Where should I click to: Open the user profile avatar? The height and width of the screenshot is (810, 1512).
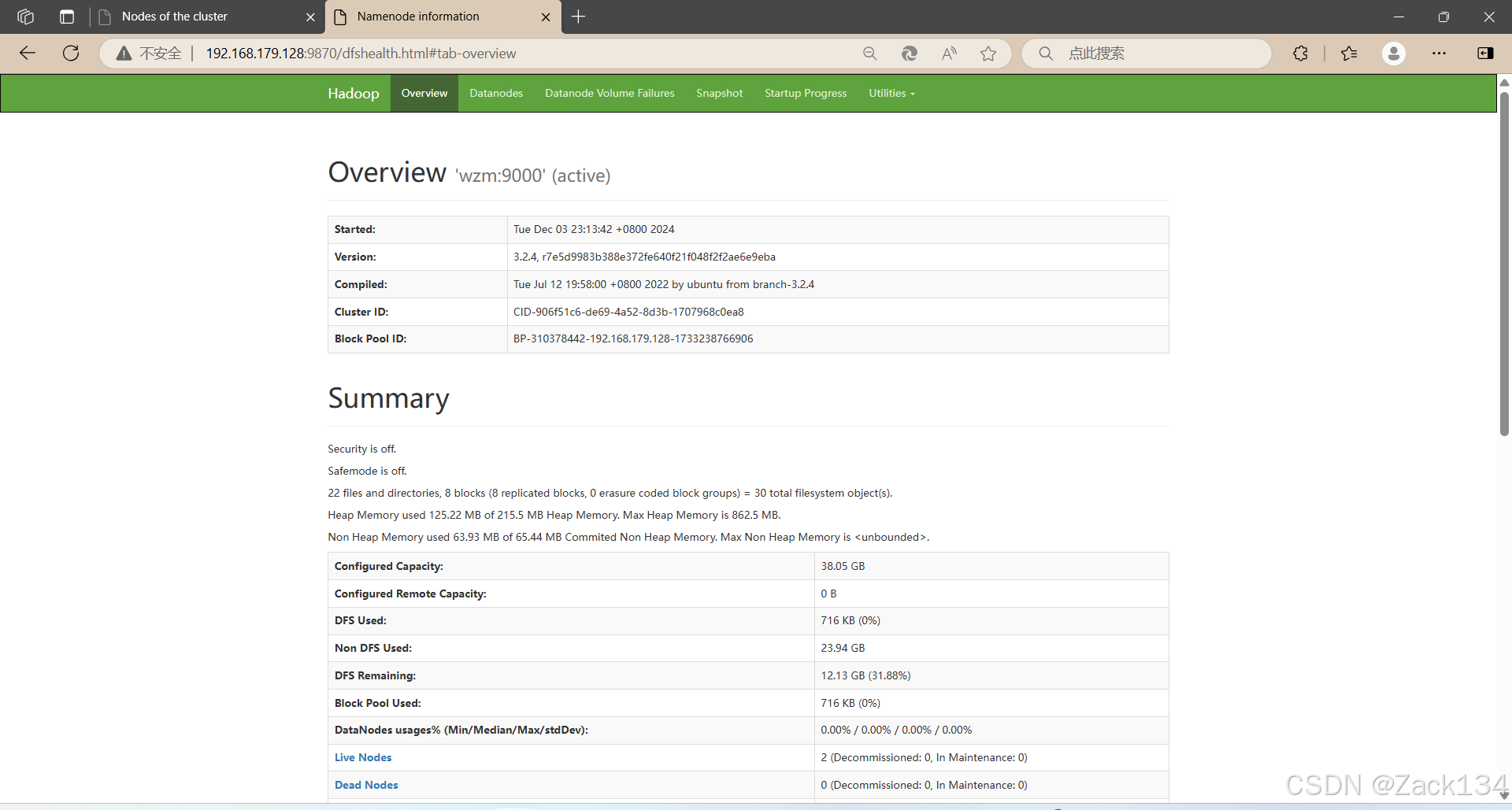(x=1394, y=54)
